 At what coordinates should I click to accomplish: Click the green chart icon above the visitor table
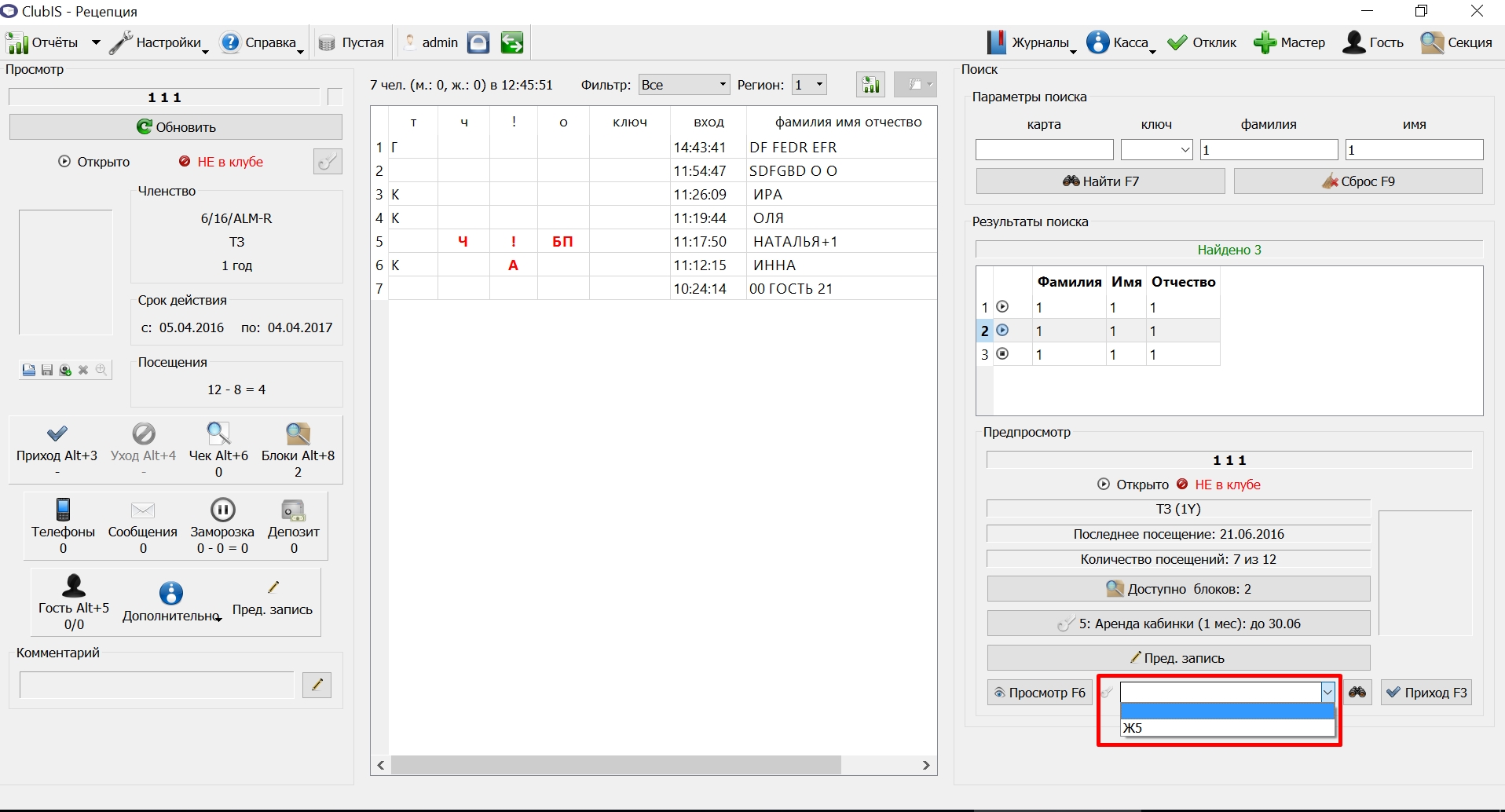tap(871, 84)
